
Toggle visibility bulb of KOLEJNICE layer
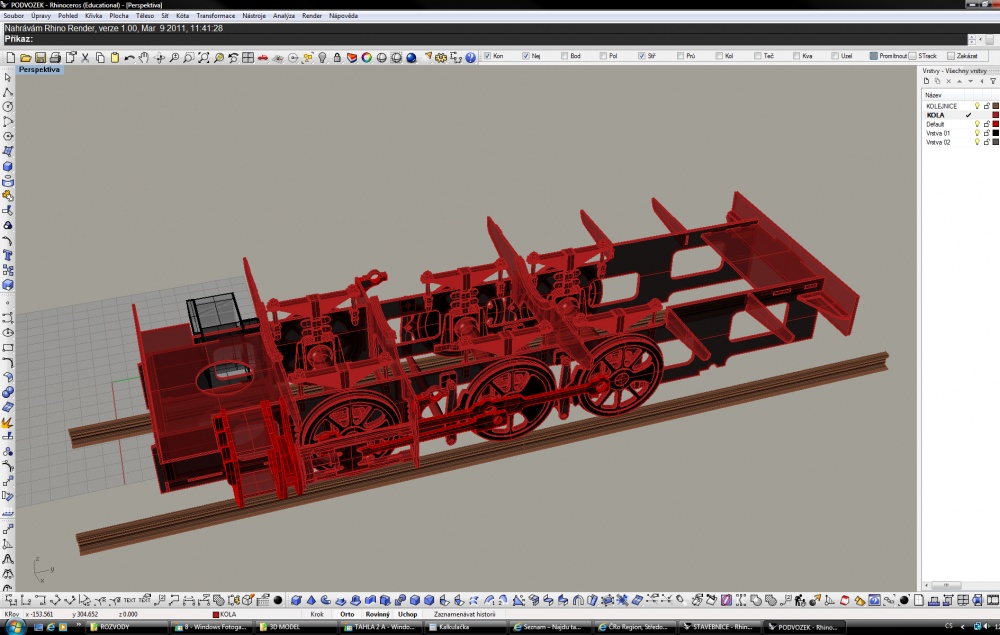click(x=976, y=106)
